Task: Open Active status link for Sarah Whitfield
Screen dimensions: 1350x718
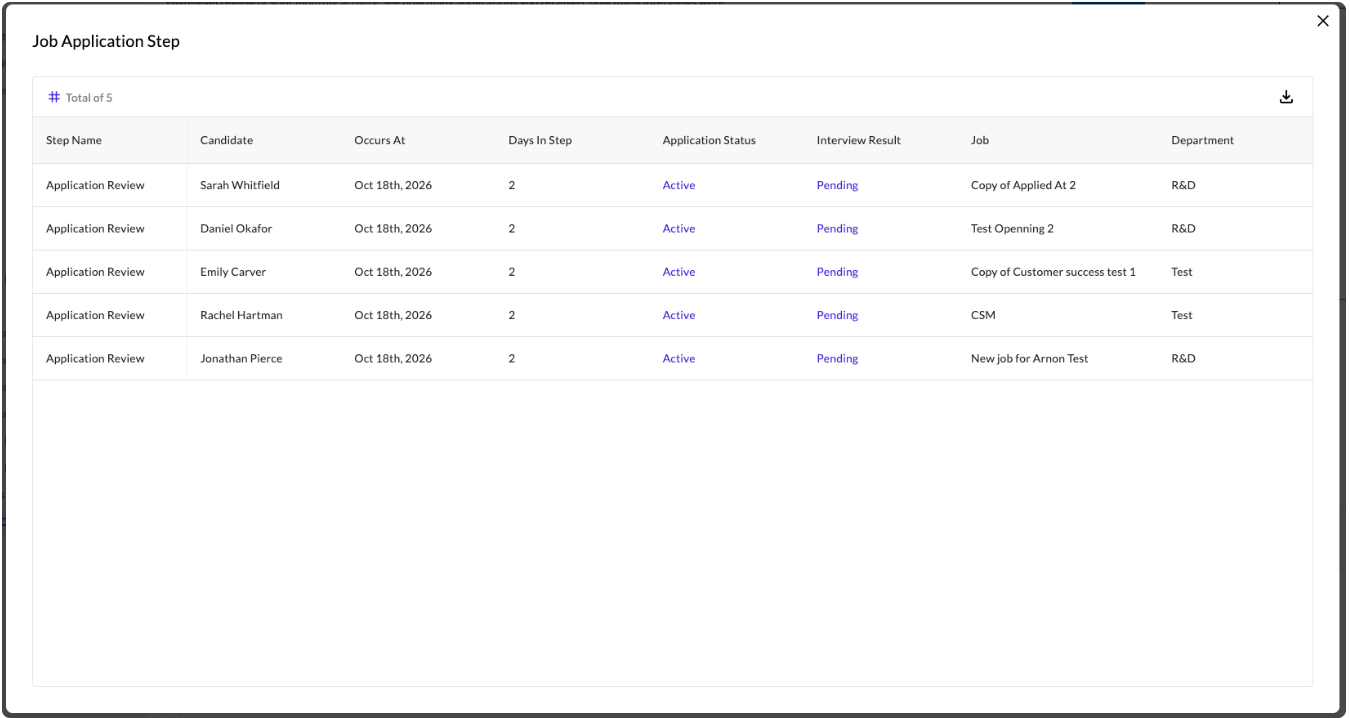Action: coord(678,185)
